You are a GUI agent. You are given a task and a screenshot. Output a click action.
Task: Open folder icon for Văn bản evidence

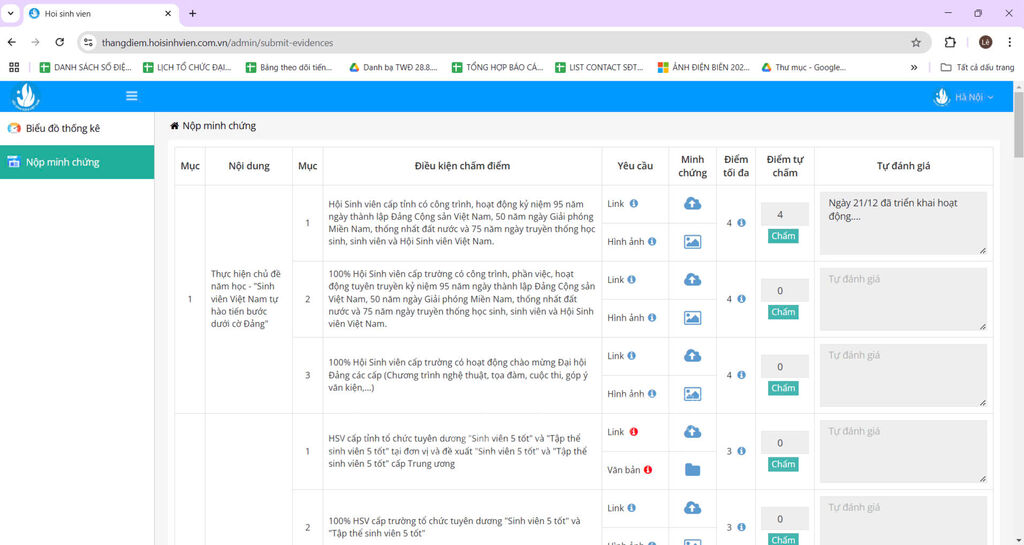(692, 470)
